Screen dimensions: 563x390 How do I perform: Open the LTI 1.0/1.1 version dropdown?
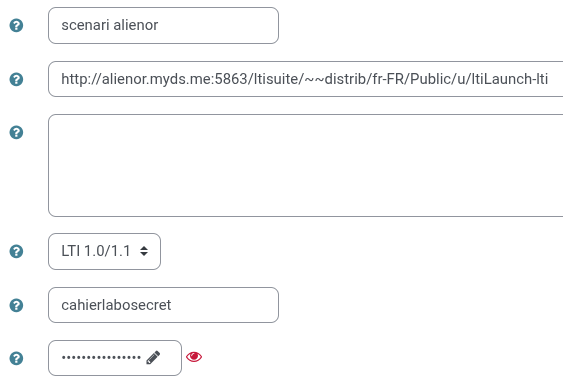click(104, 251)
